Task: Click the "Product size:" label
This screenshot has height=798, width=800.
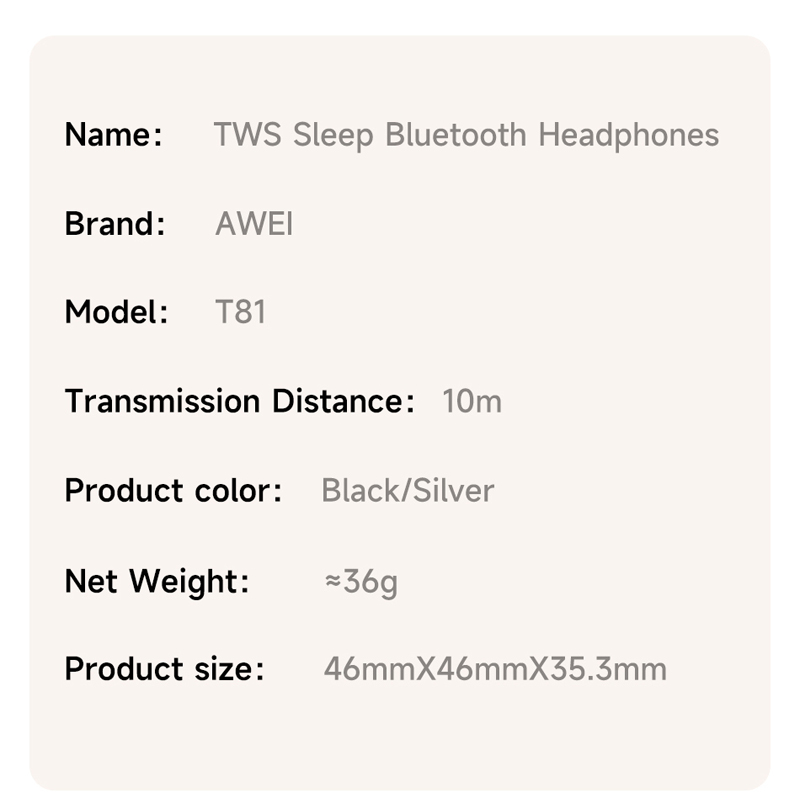Action: [x=164, y=670]
